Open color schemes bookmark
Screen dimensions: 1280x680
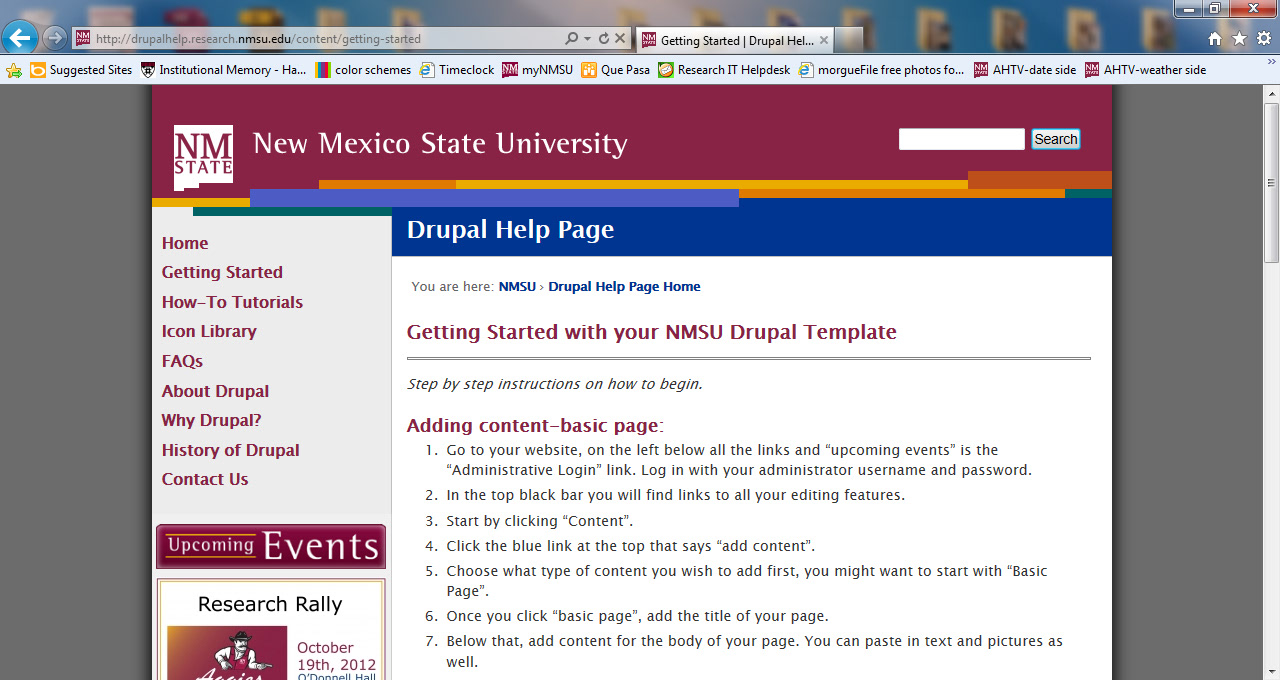point(363,70)
